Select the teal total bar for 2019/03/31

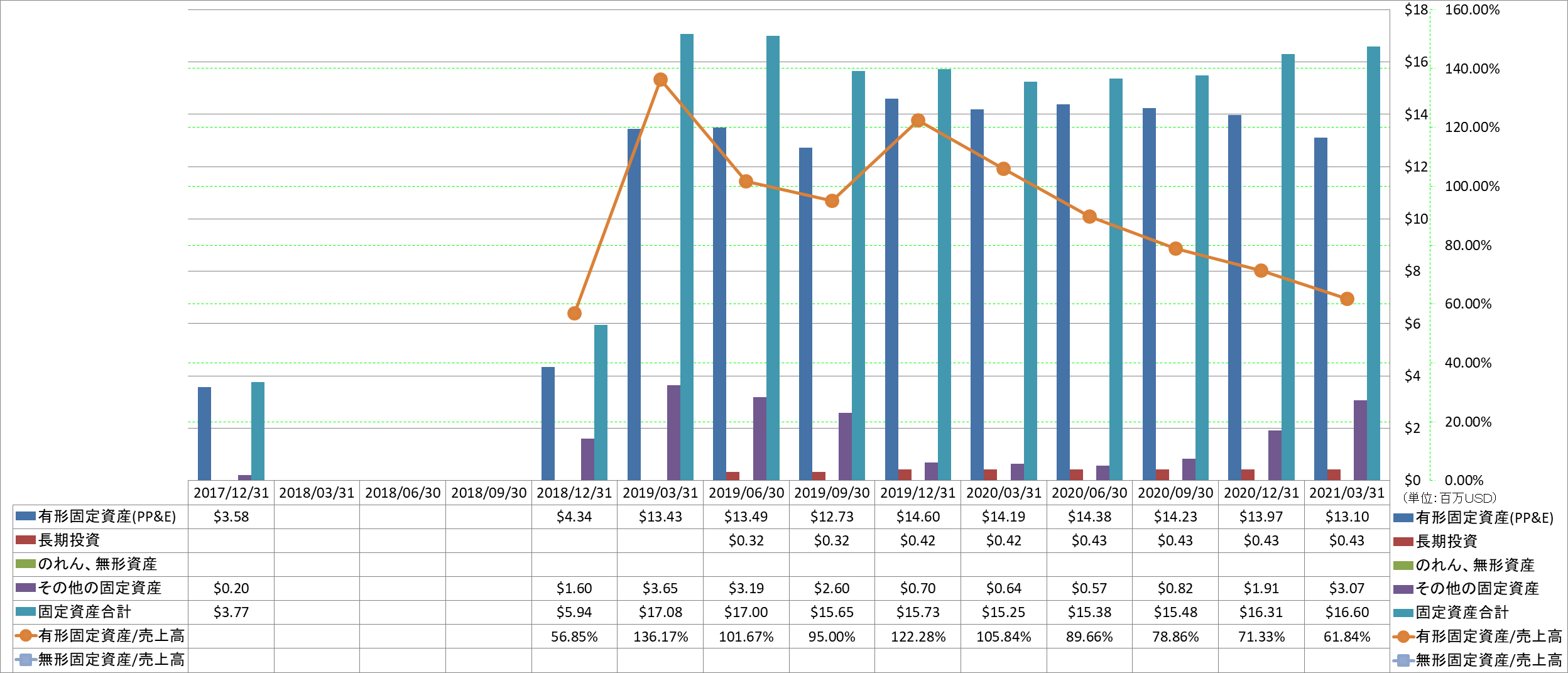click(x=687, y=257)
